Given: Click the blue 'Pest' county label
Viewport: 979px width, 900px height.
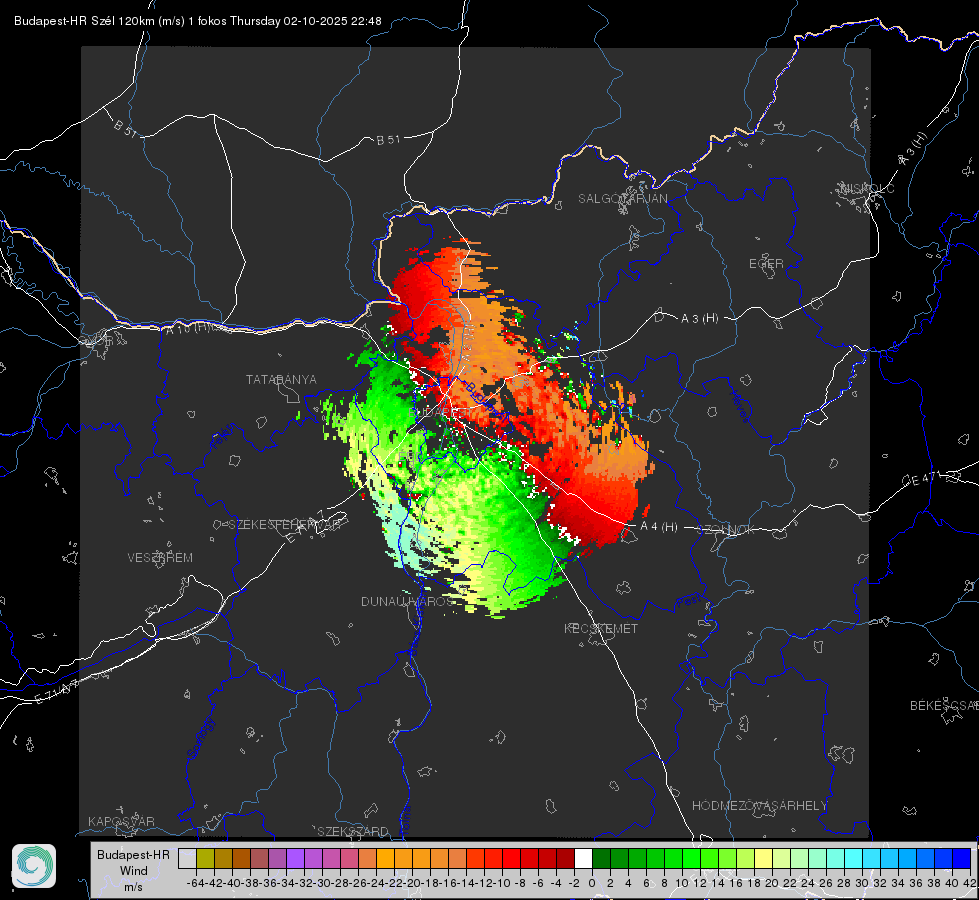Looking at the screenshot, I should [x=687, y=602].
